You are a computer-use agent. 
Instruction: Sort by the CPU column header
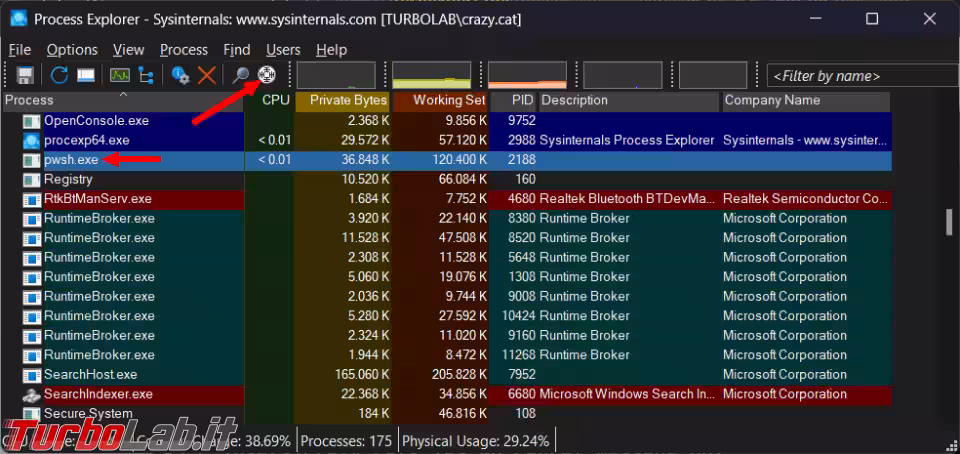(270, 100)
